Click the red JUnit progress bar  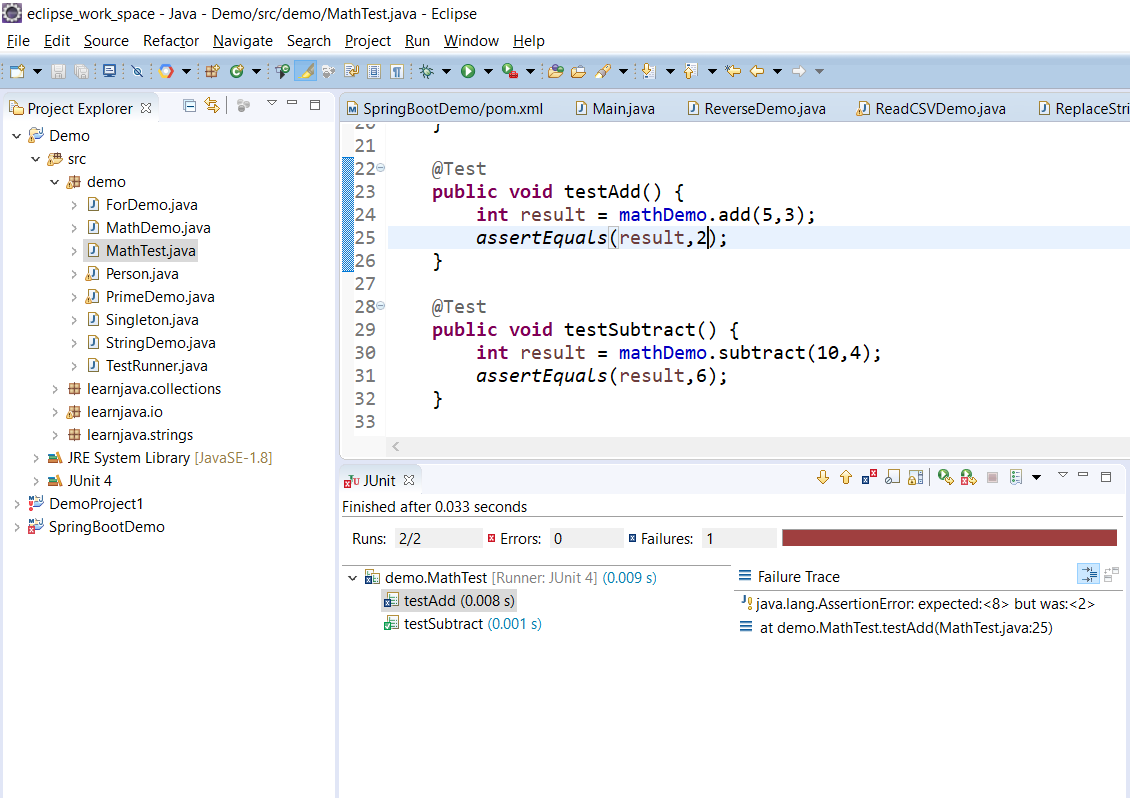[948, 538]
